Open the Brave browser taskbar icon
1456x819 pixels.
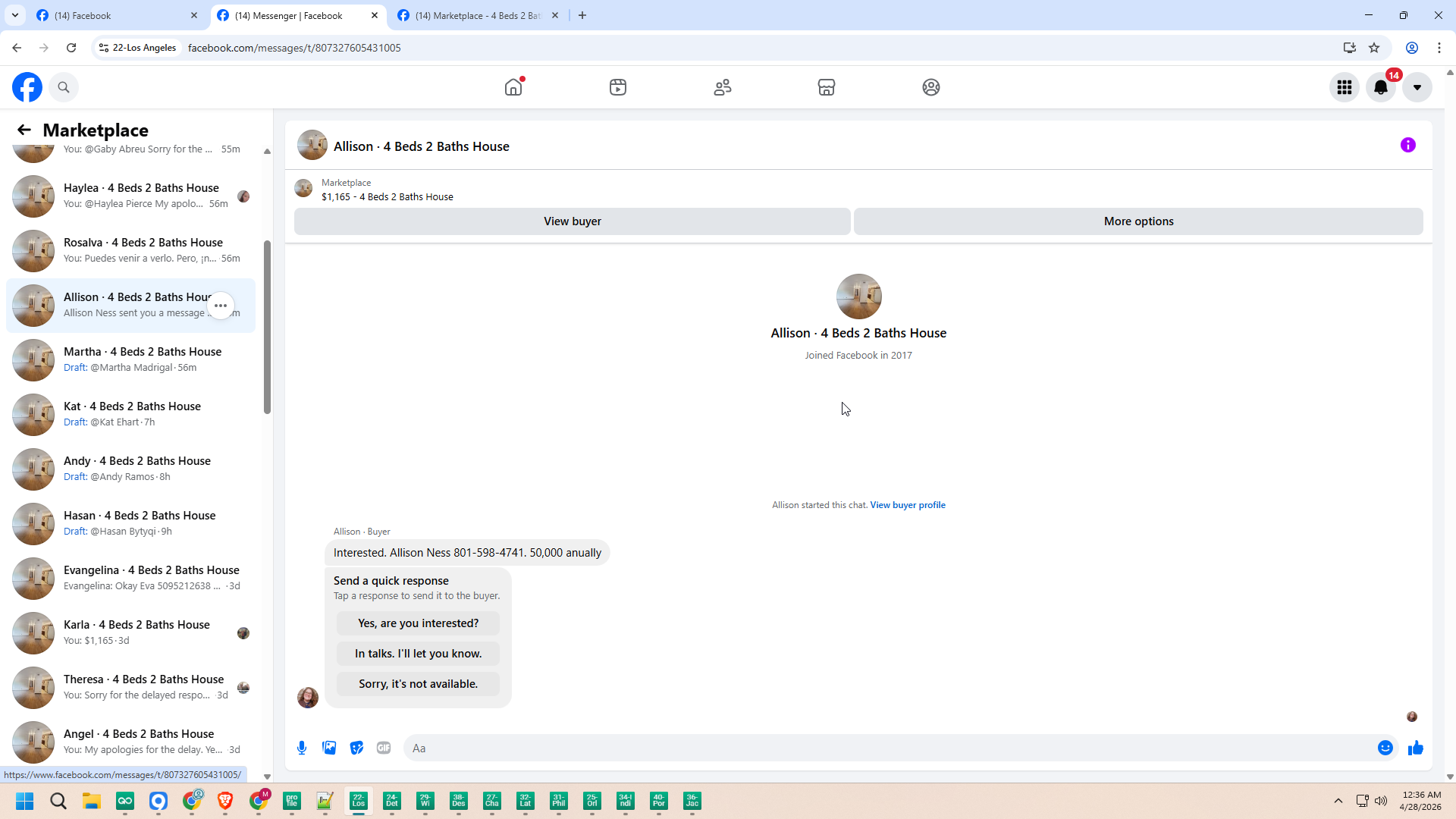click(225, 801)
